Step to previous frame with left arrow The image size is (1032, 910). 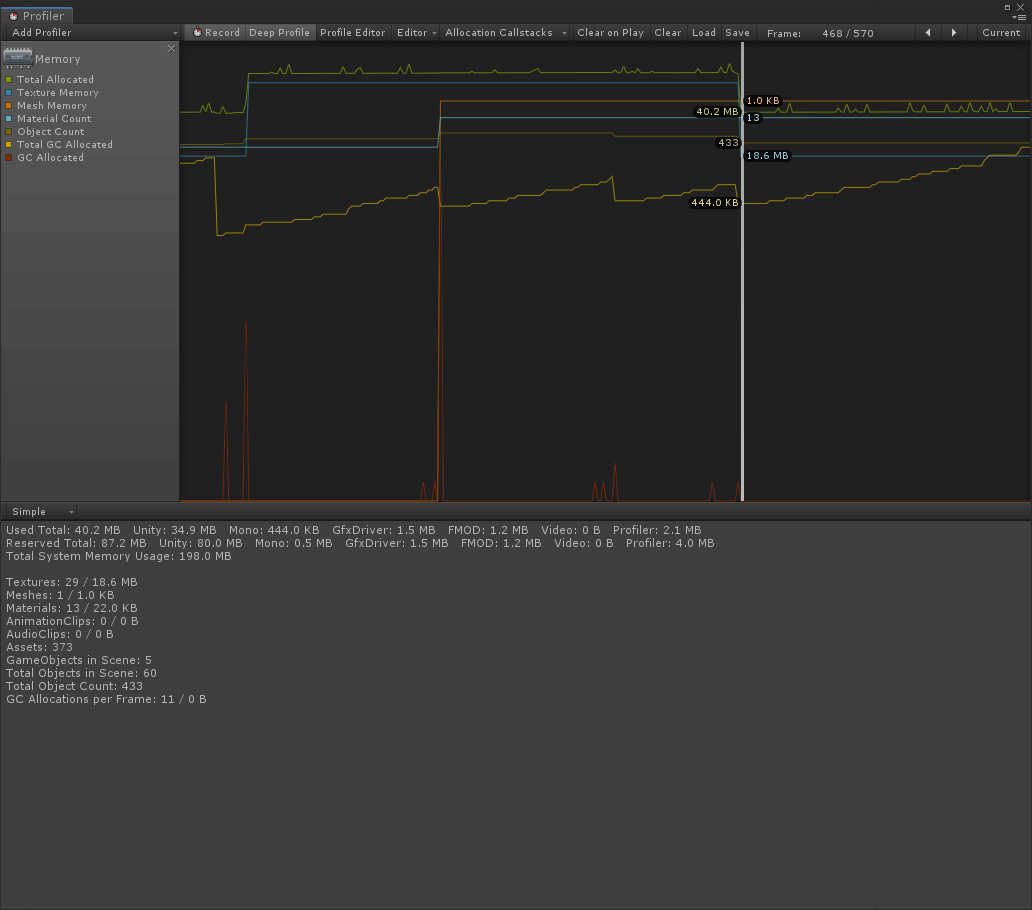[927, 32]
